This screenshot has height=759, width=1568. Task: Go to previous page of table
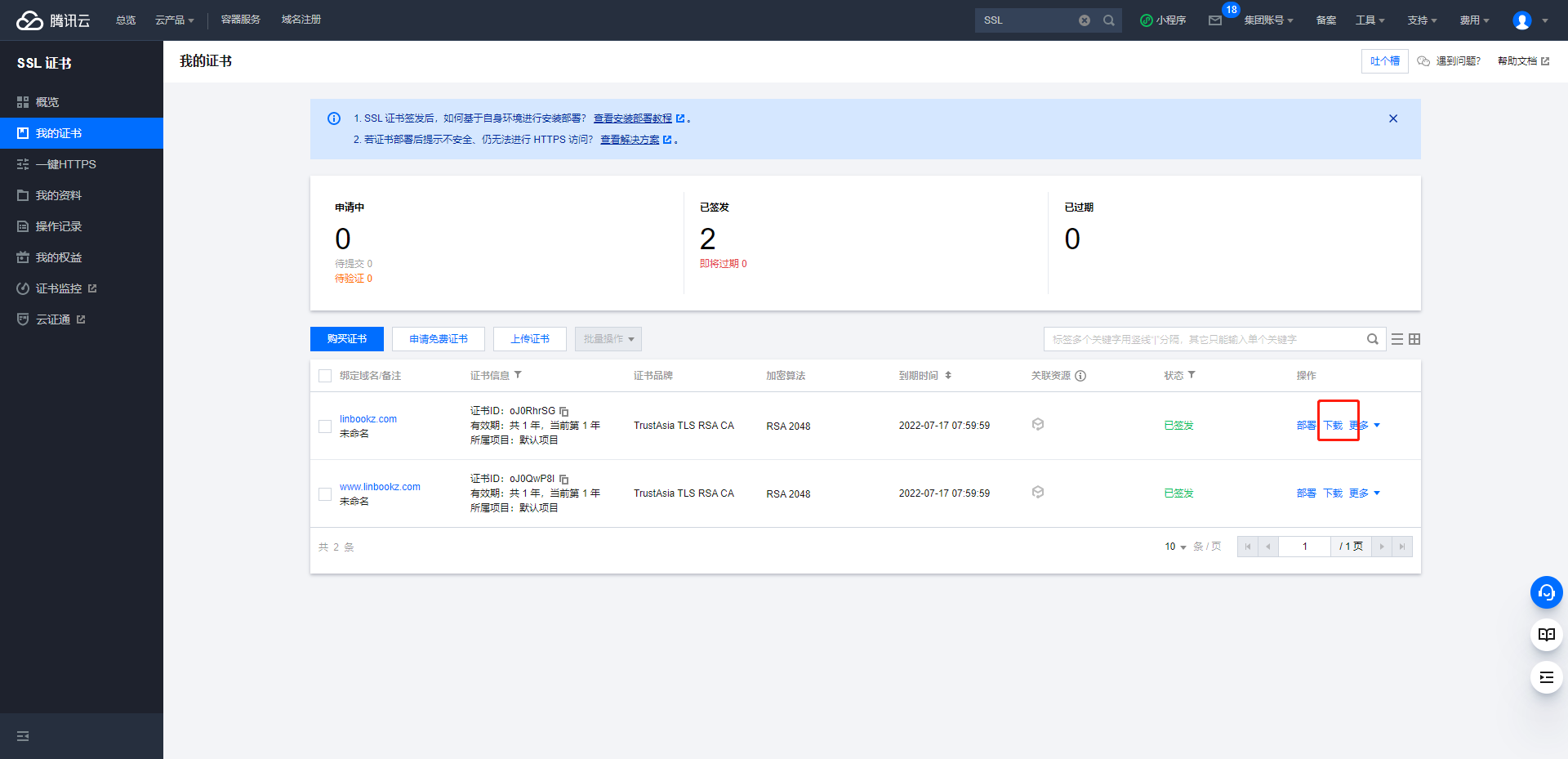1268,547
